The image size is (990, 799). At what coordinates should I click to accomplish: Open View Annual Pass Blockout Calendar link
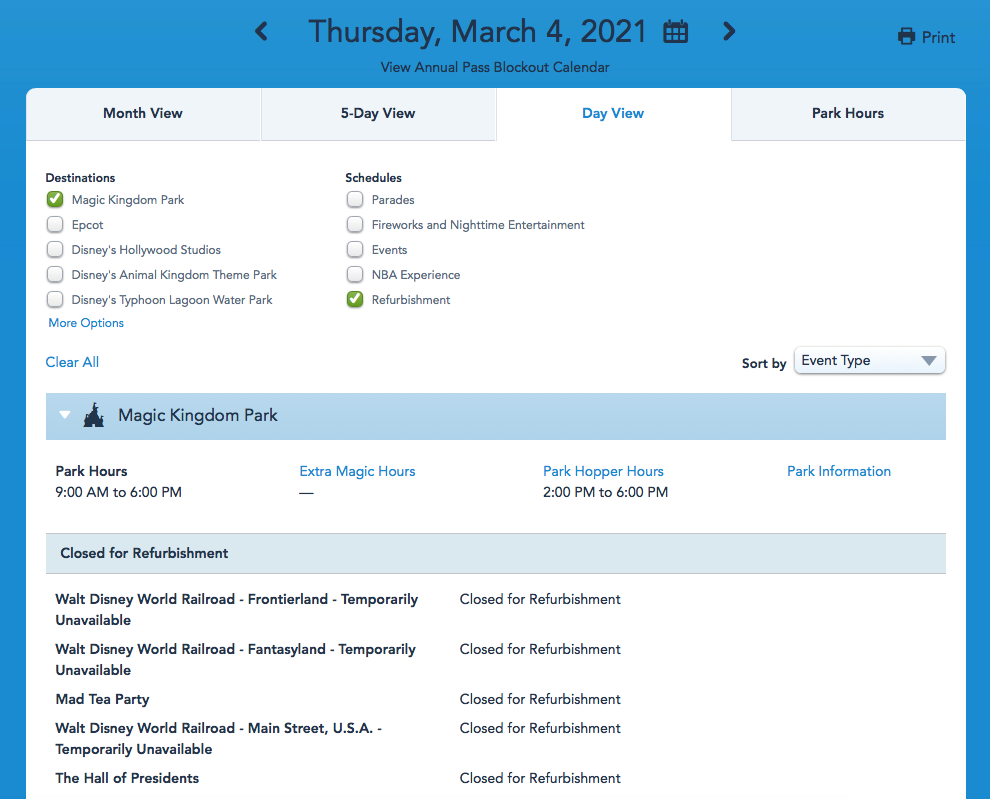(x=495, y=67)
